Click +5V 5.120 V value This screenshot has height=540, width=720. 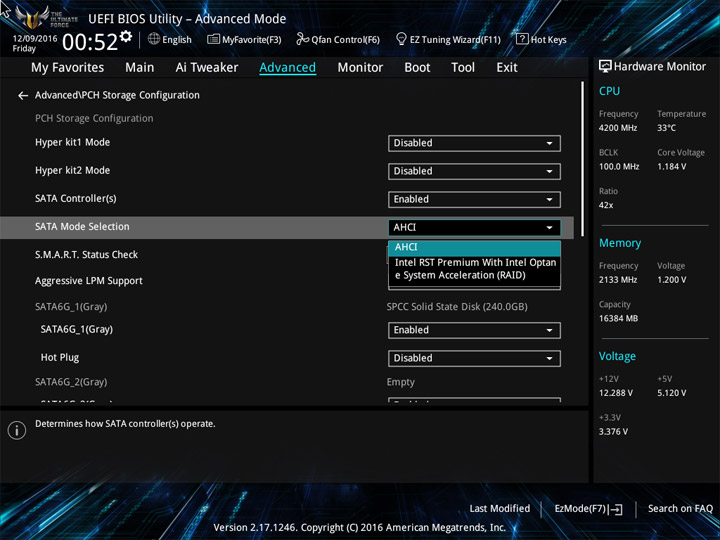point(672,394)
